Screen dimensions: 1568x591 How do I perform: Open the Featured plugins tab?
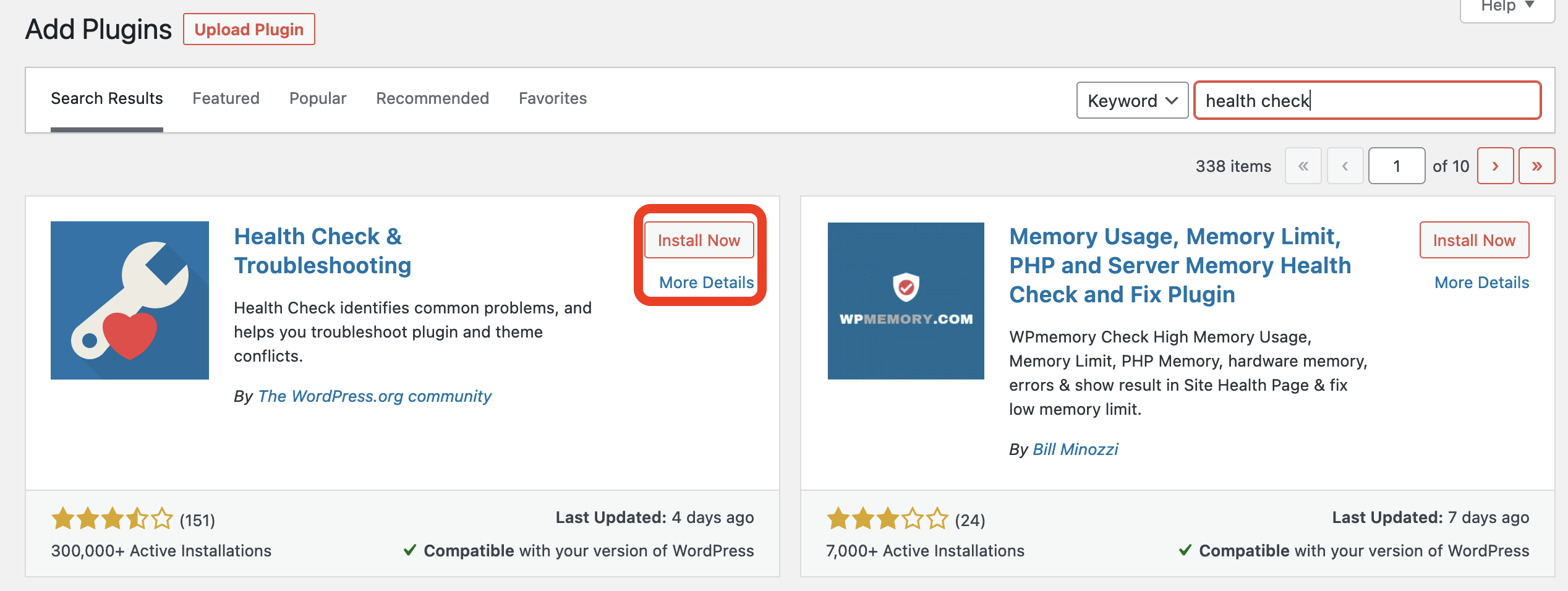point(226,98)
